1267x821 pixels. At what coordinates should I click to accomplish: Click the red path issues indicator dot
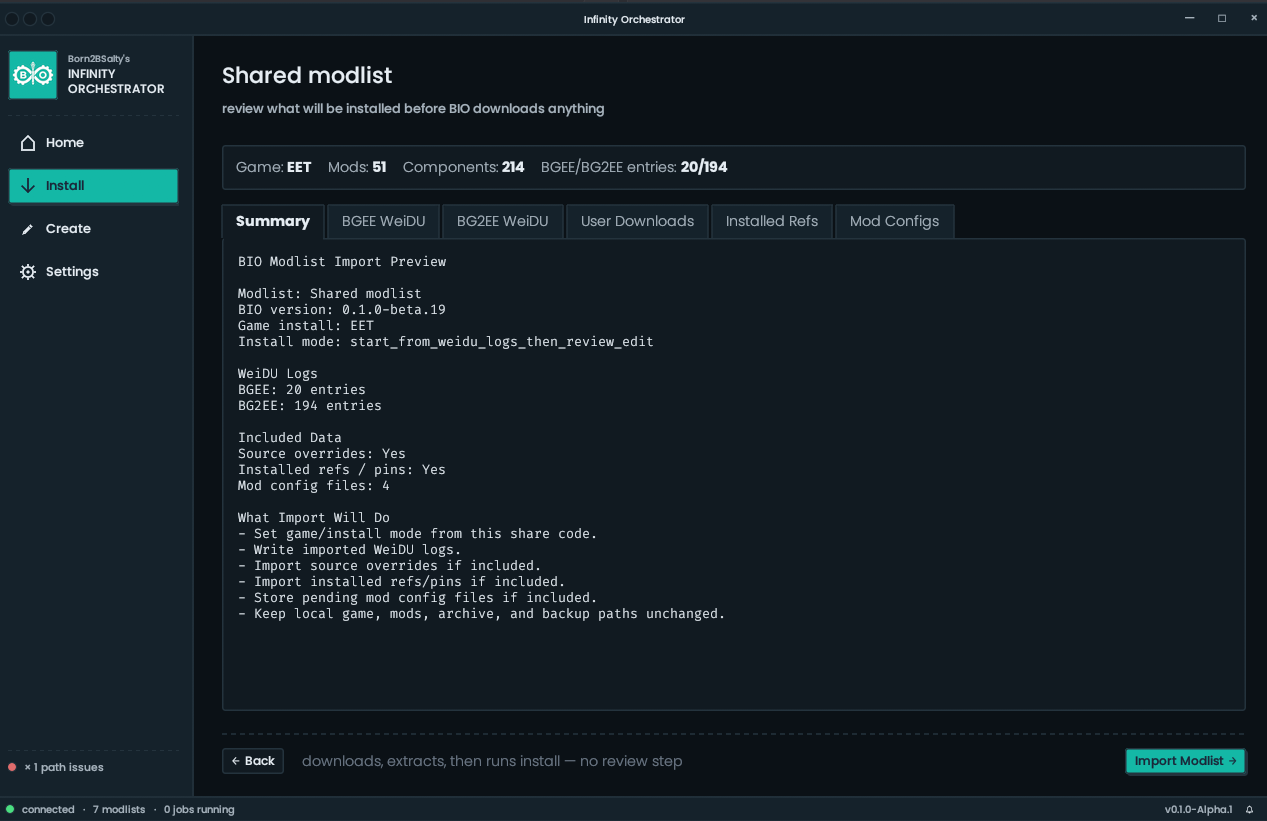(12, 768)
